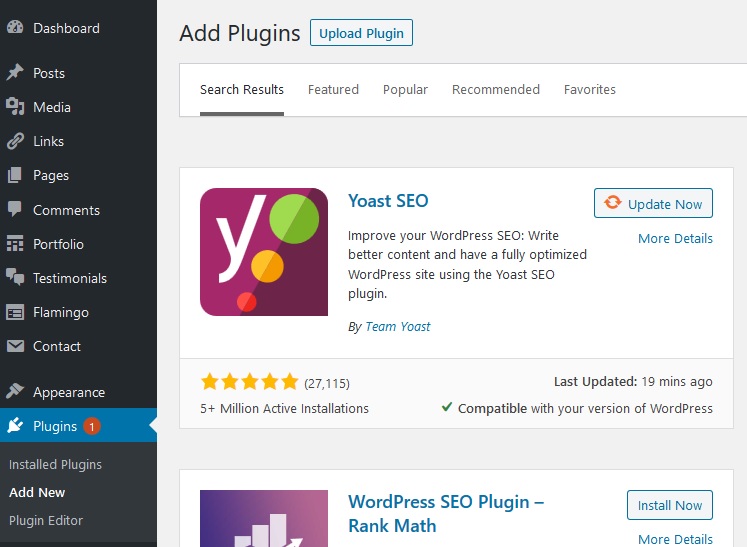Open the Portfolio menu item
This screenshot has width=747, height=547.
(58, 244)
